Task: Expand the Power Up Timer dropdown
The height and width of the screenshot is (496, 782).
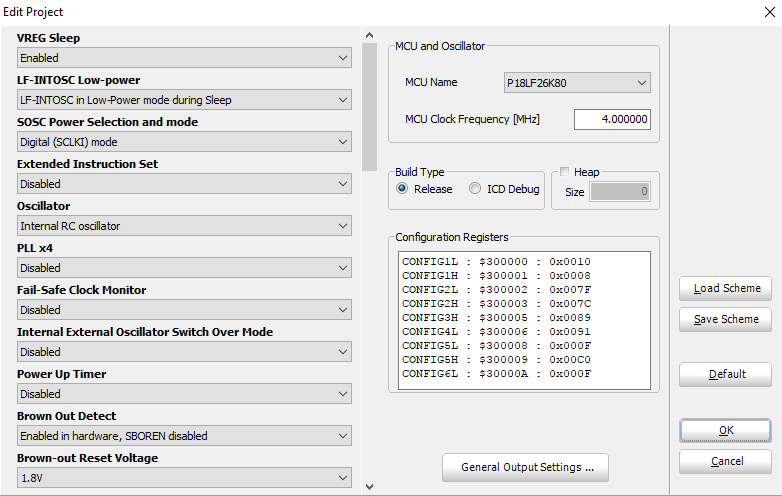Action: pos(184,394)
